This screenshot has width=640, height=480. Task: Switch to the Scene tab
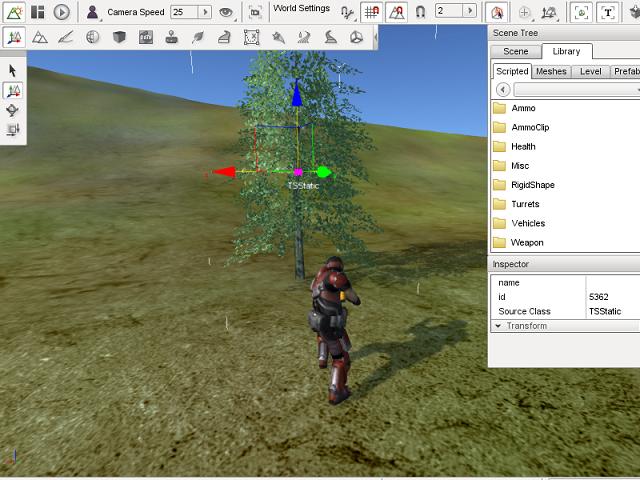516,51
